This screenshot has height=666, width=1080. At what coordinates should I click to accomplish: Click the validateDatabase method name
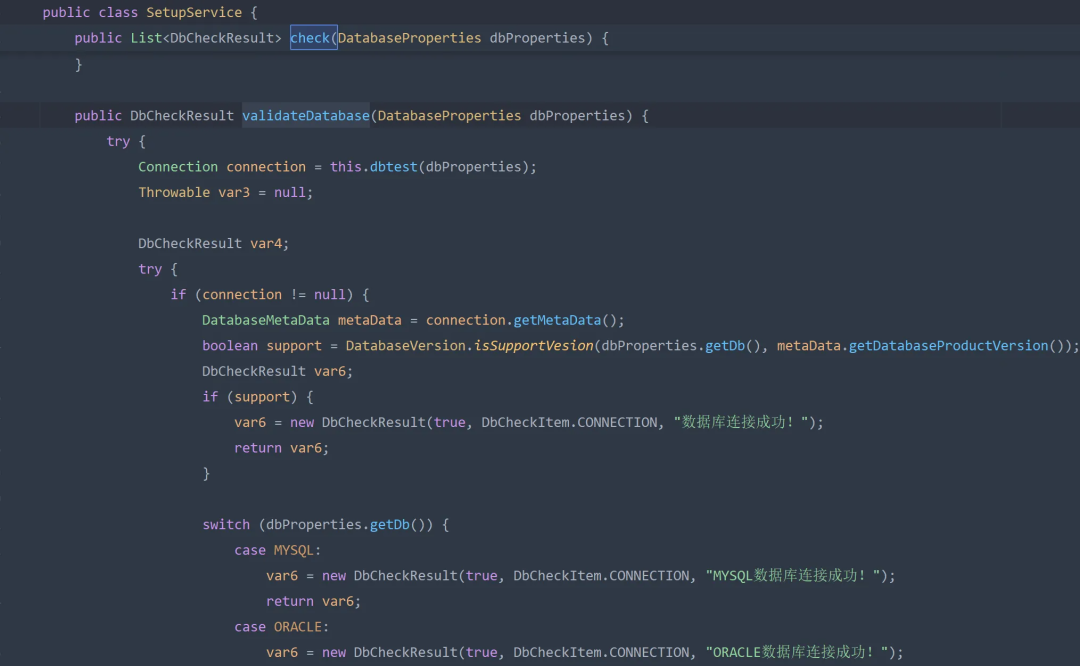tap(306, 116)
